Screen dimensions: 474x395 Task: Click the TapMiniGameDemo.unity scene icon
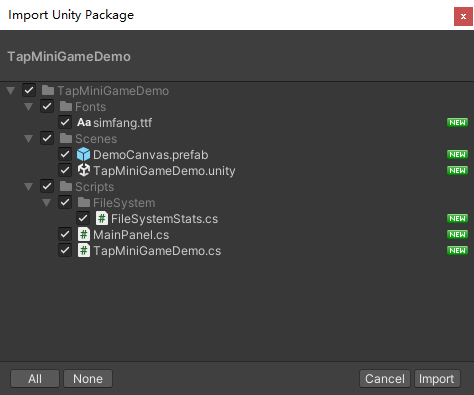coord(84,170)
